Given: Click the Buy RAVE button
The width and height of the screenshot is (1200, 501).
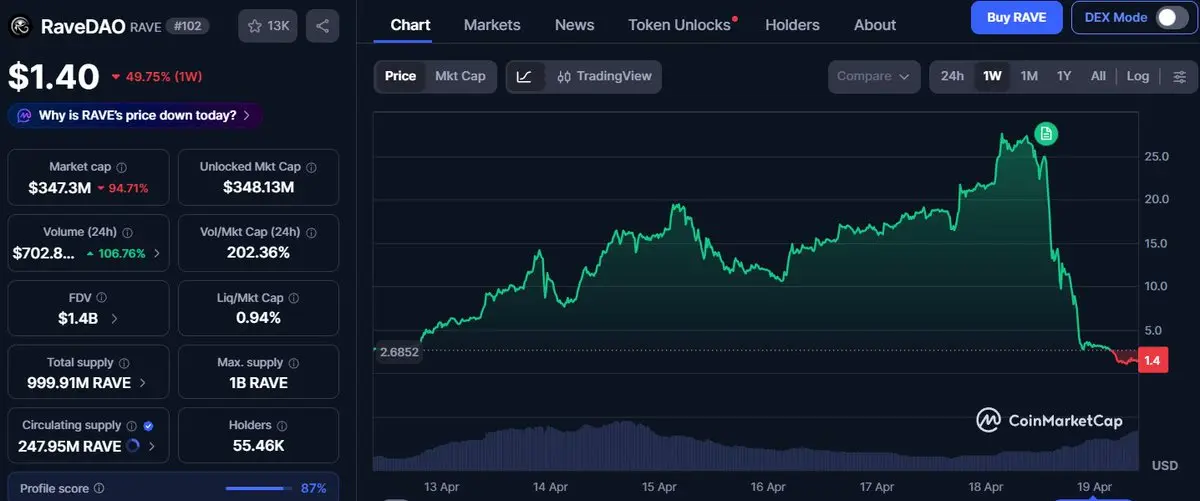Looking at the screenshot, I should tap(1016, 17).
